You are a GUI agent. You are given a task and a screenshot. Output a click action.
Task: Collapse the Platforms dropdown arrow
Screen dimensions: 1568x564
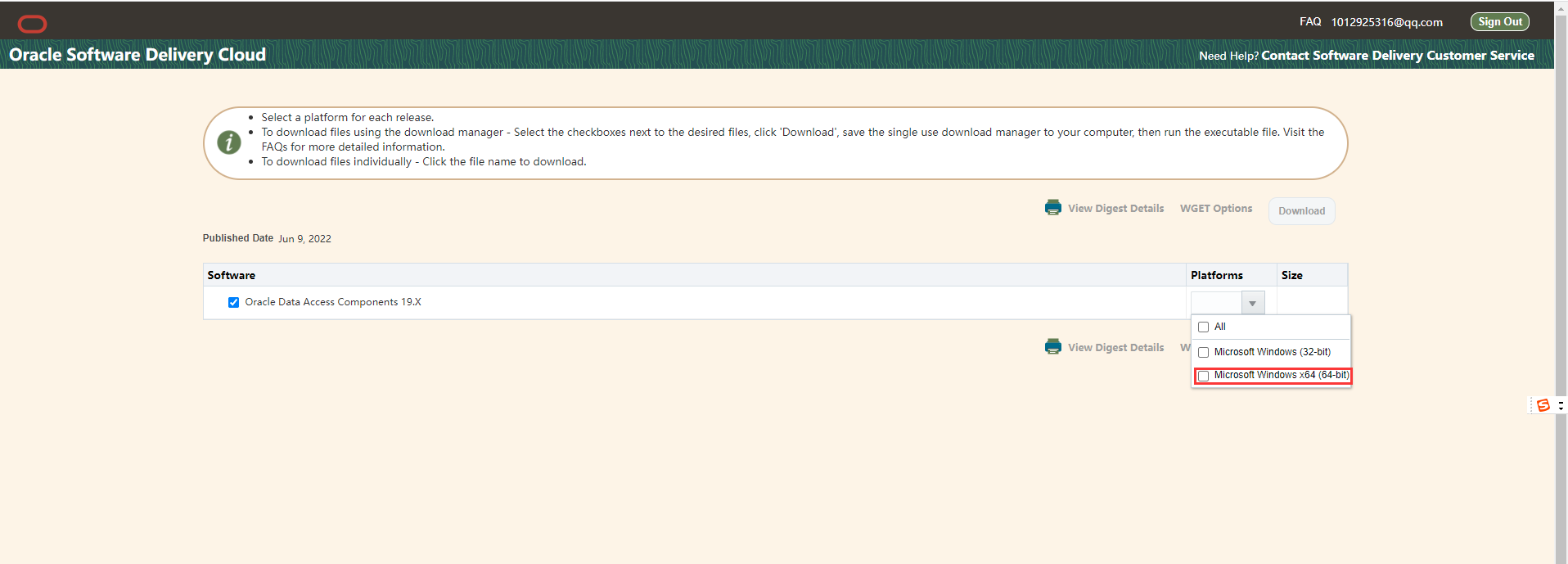point(1252,303)
